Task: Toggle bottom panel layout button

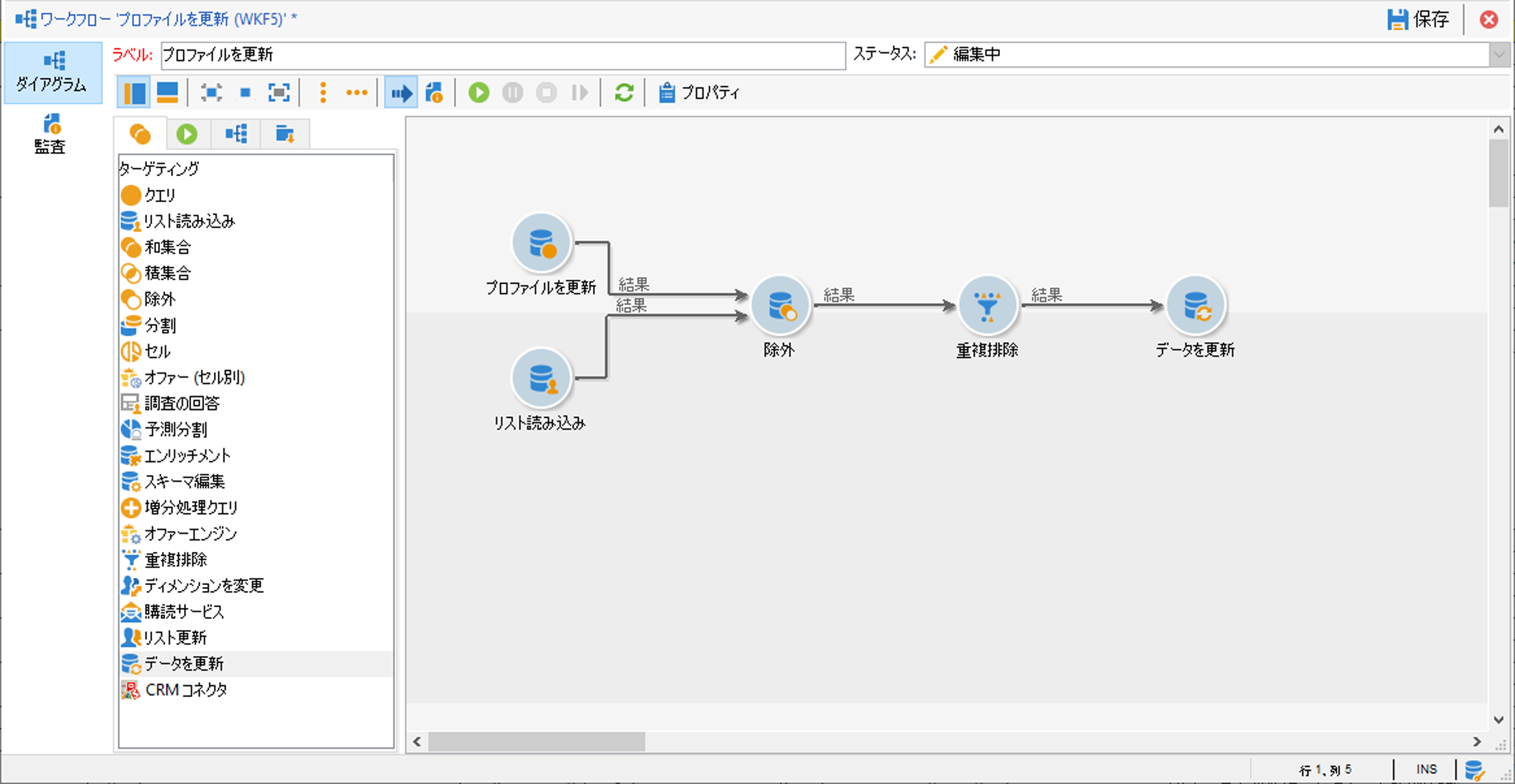Action: [x=167, y=93]
